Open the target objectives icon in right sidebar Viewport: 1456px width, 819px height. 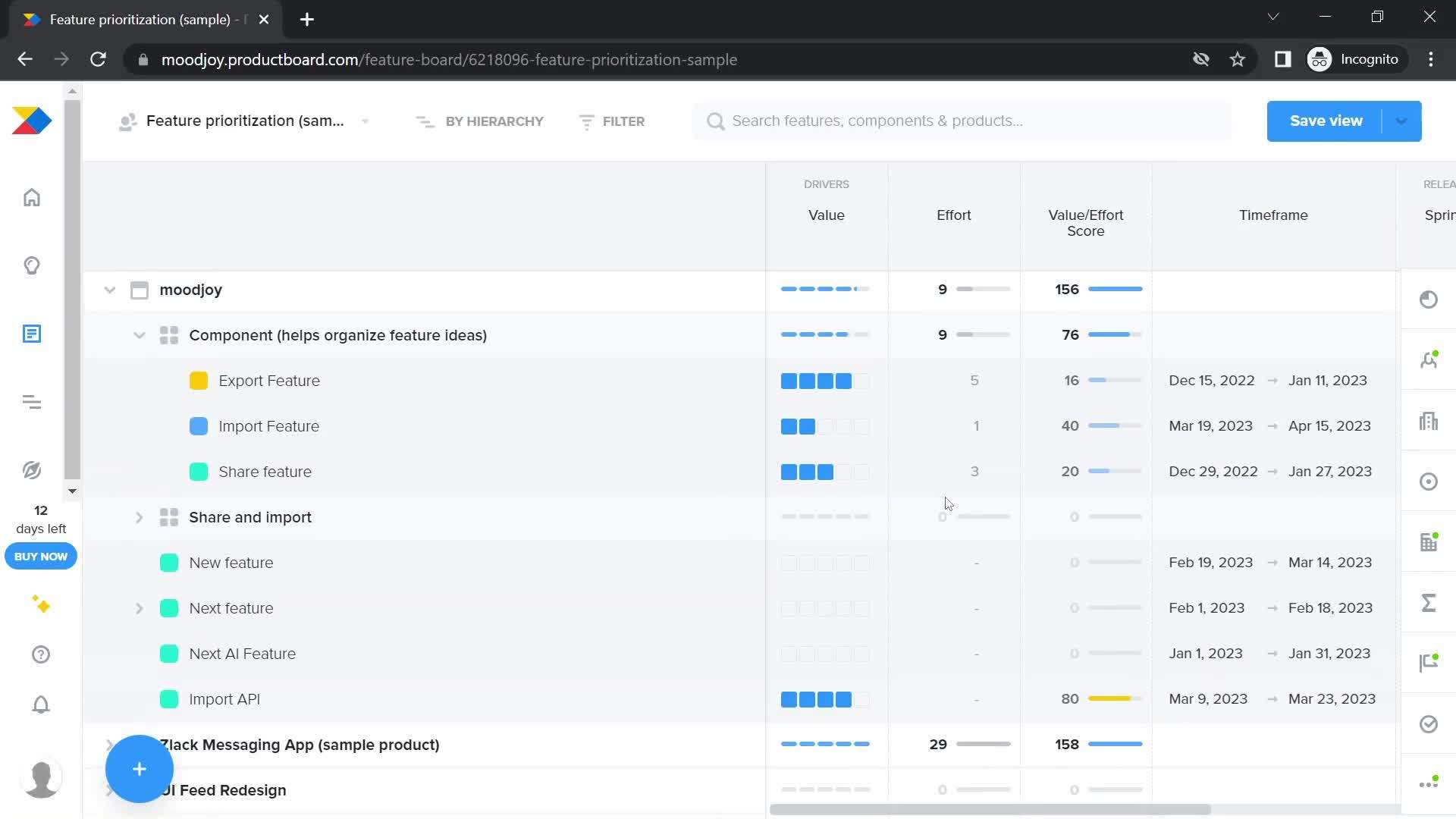click(1429, 482)
